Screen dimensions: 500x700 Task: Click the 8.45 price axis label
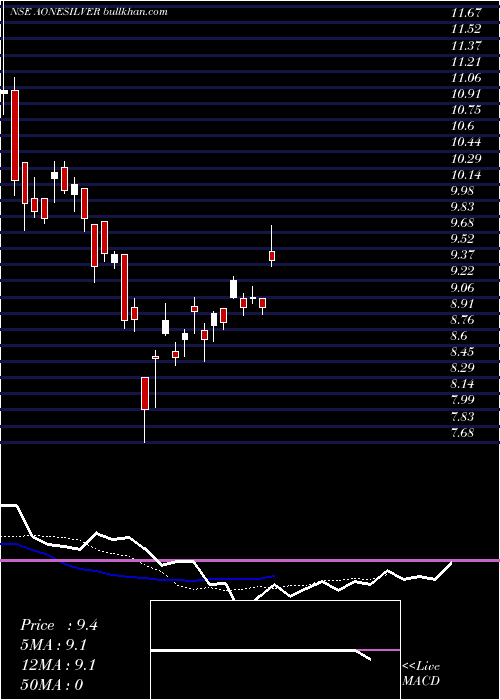[463, 352]
